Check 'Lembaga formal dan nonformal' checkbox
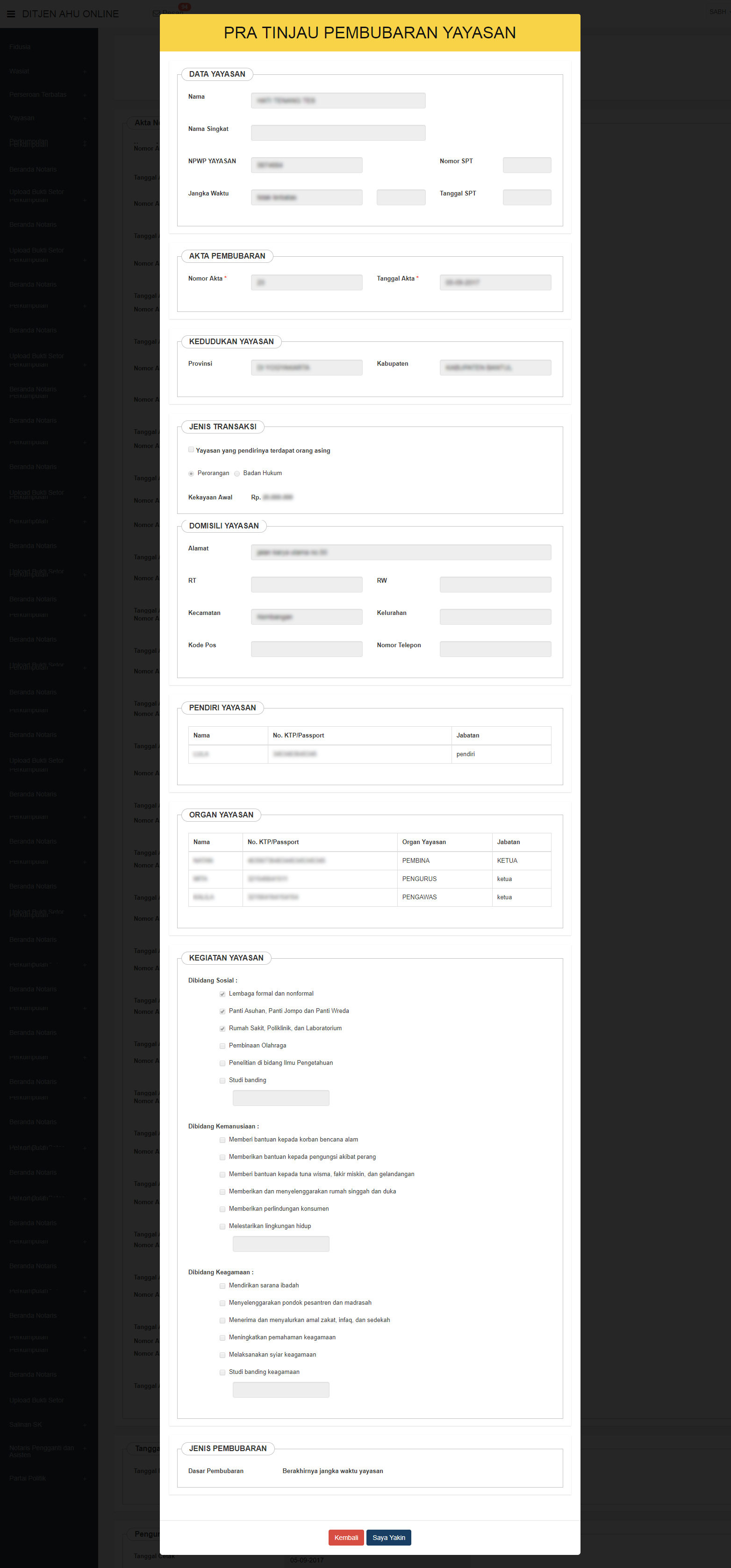The image size is (731, 1568). click(222, 994)
